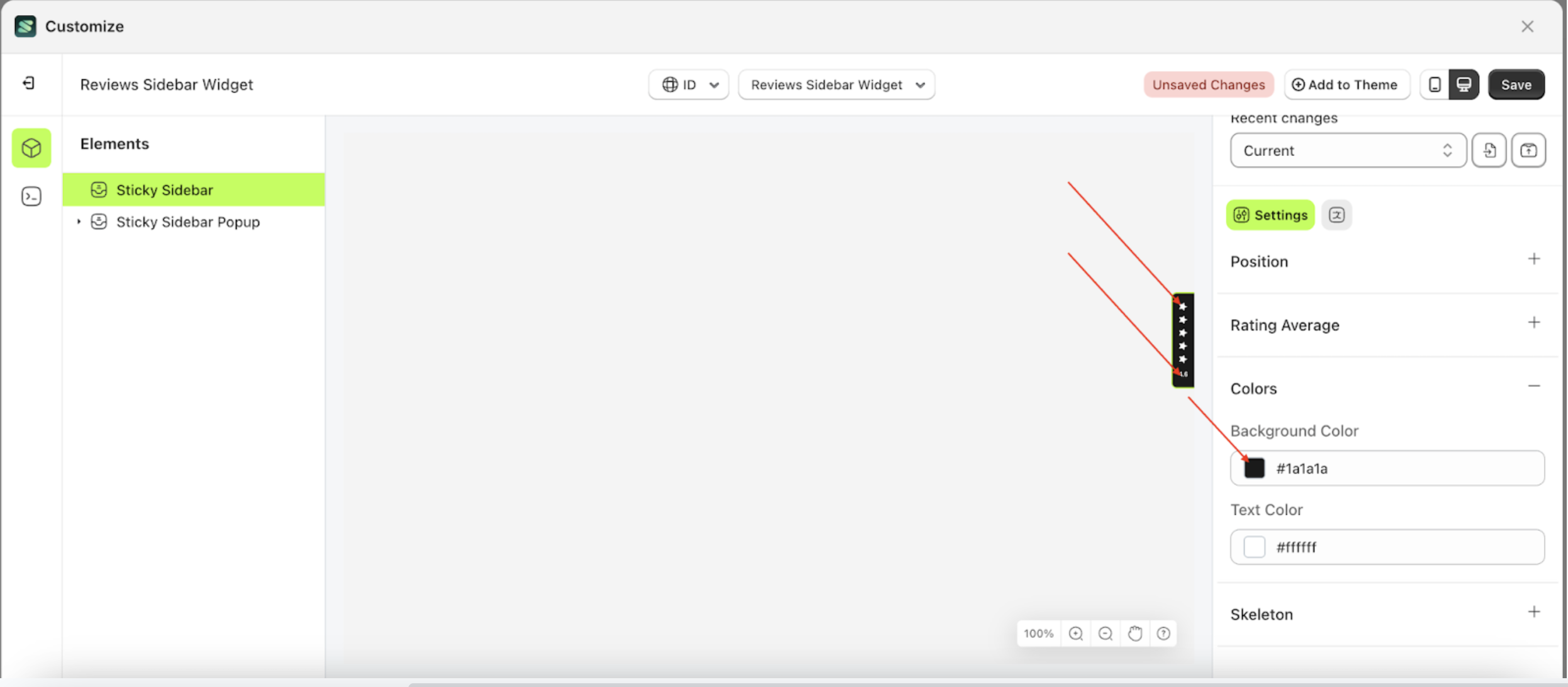Click the exit/back arrow icon top left
Screen dimensions: 1568x687
pos(28,83)
